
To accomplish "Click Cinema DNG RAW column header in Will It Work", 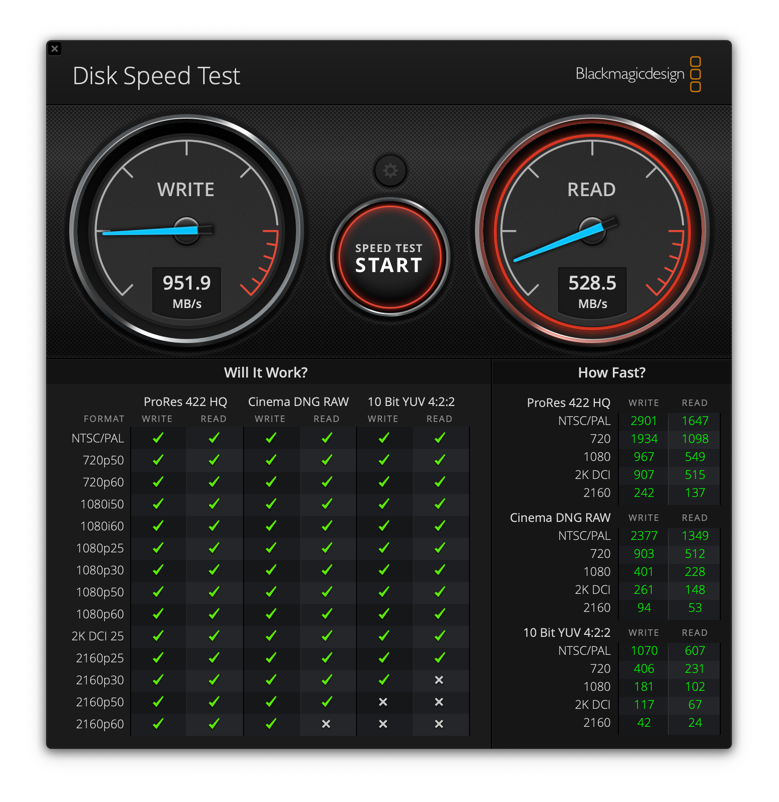I will (x=298, y=402).
